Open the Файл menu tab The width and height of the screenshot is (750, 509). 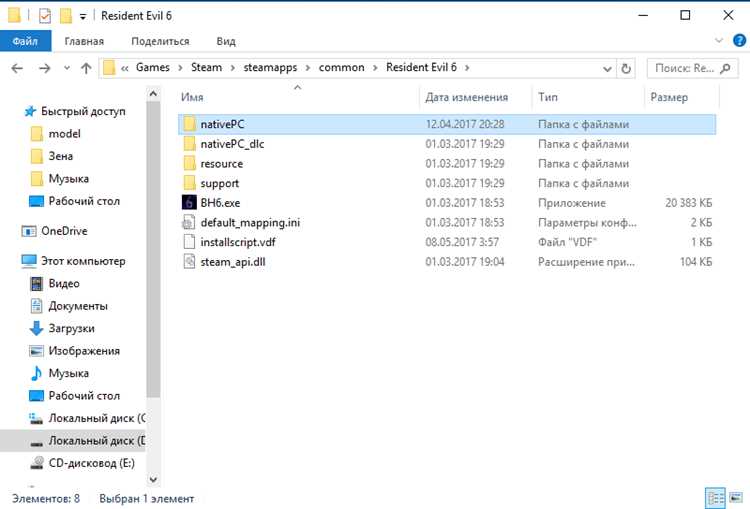[x=25, y=41]
